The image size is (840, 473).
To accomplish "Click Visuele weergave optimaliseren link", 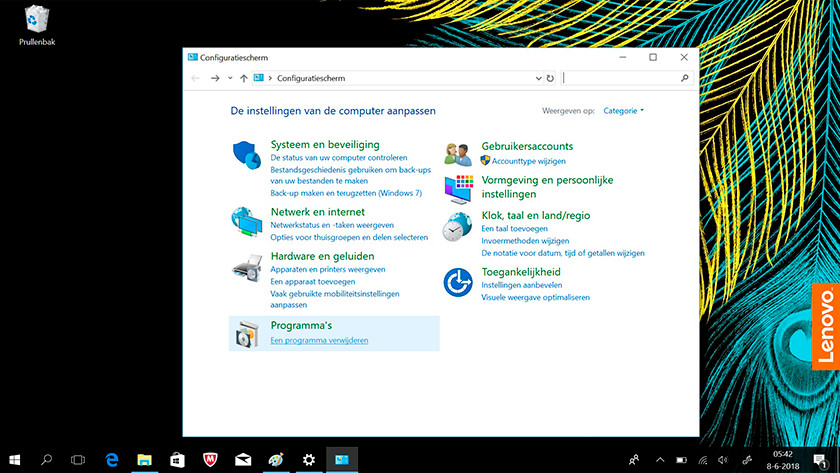I will click(x=535, y=297).
